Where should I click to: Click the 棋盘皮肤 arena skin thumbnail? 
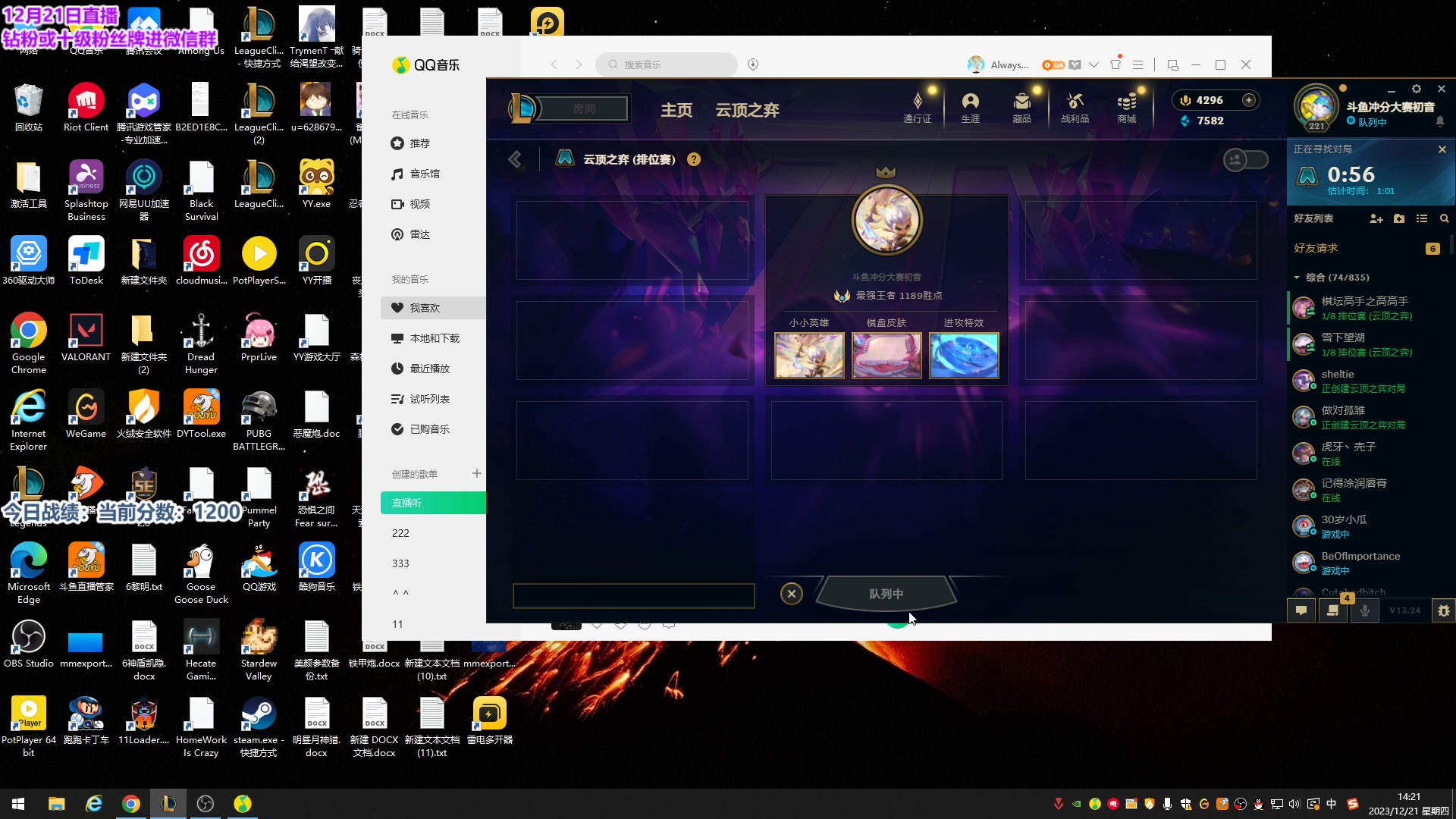coord(886,355)
